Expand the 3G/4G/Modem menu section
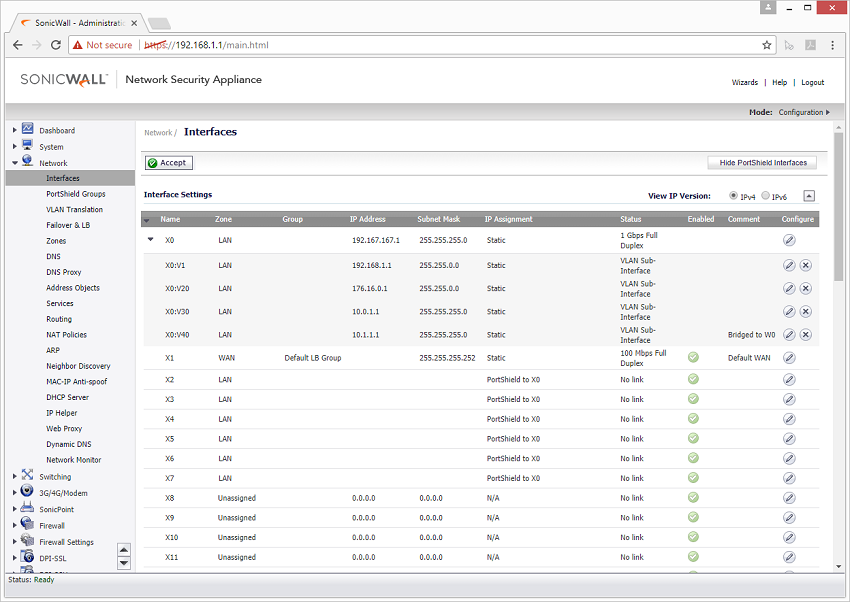 (15, 493)
